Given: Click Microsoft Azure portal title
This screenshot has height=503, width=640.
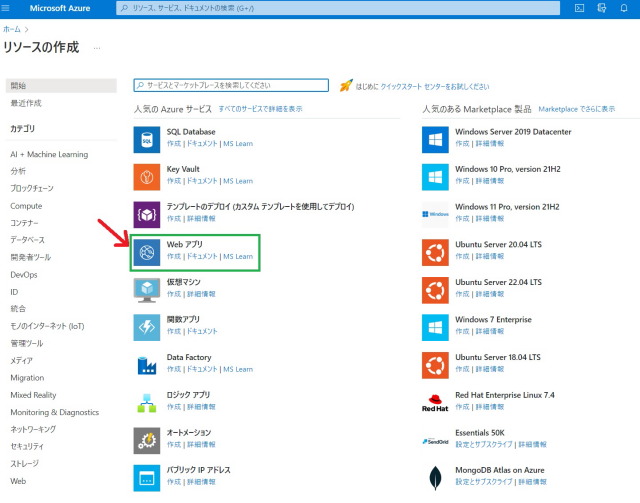Looking at the screenshot, I should (x=60, y=8).
